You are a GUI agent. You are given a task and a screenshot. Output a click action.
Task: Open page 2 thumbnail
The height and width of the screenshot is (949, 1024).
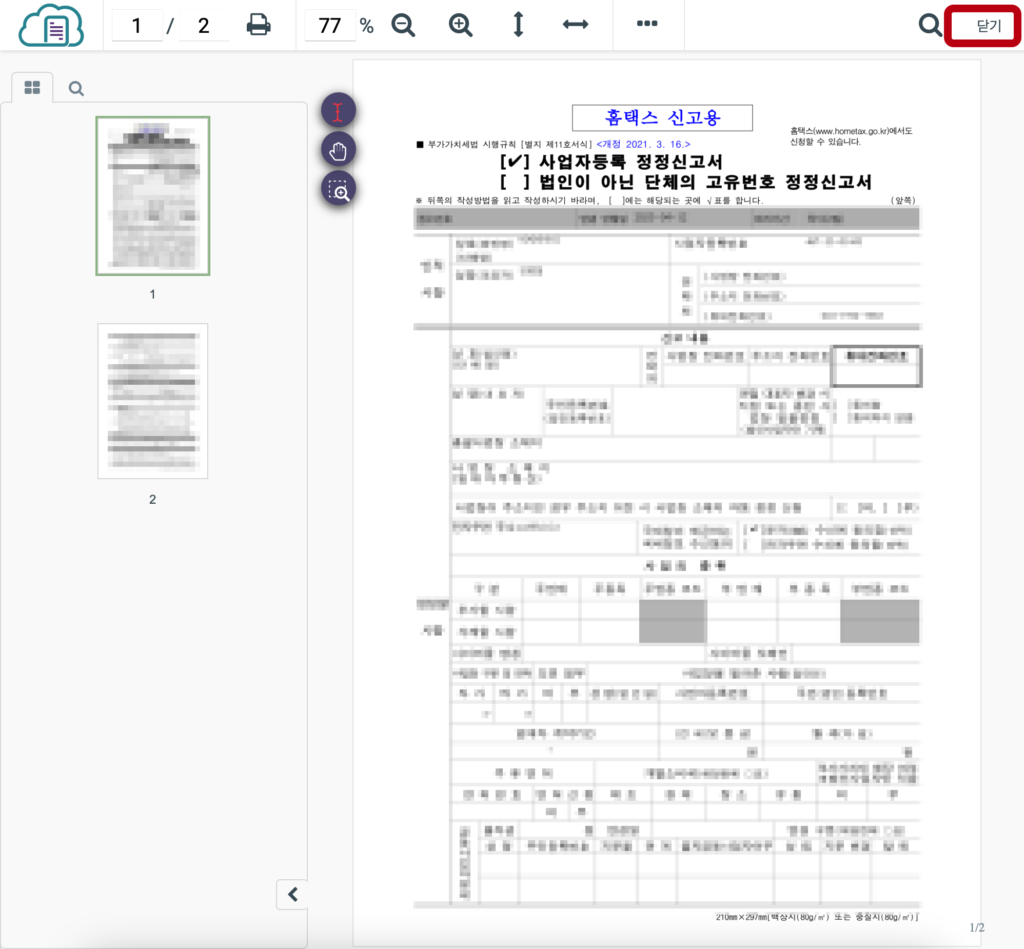[152, 401]
